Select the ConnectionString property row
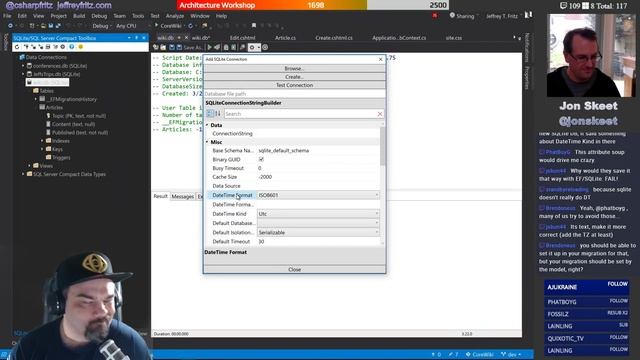640x360 pixels. 292,133
